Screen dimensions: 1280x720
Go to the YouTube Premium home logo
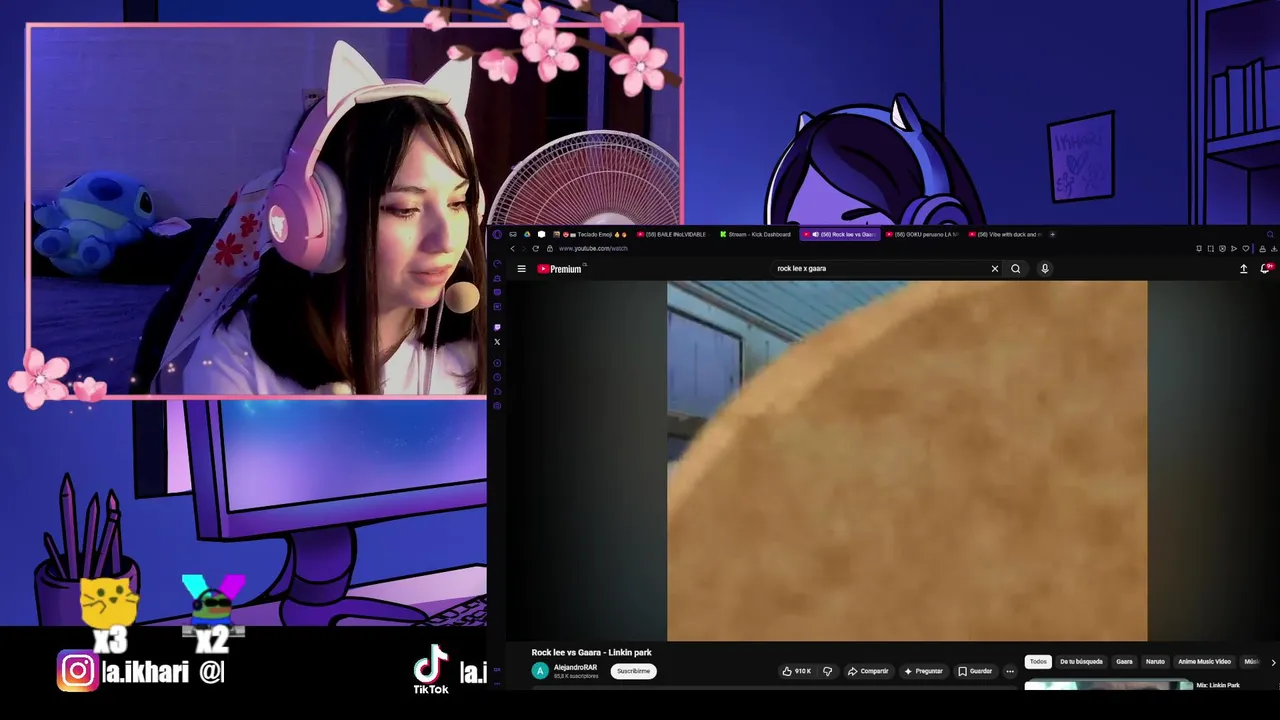(559, 269)
